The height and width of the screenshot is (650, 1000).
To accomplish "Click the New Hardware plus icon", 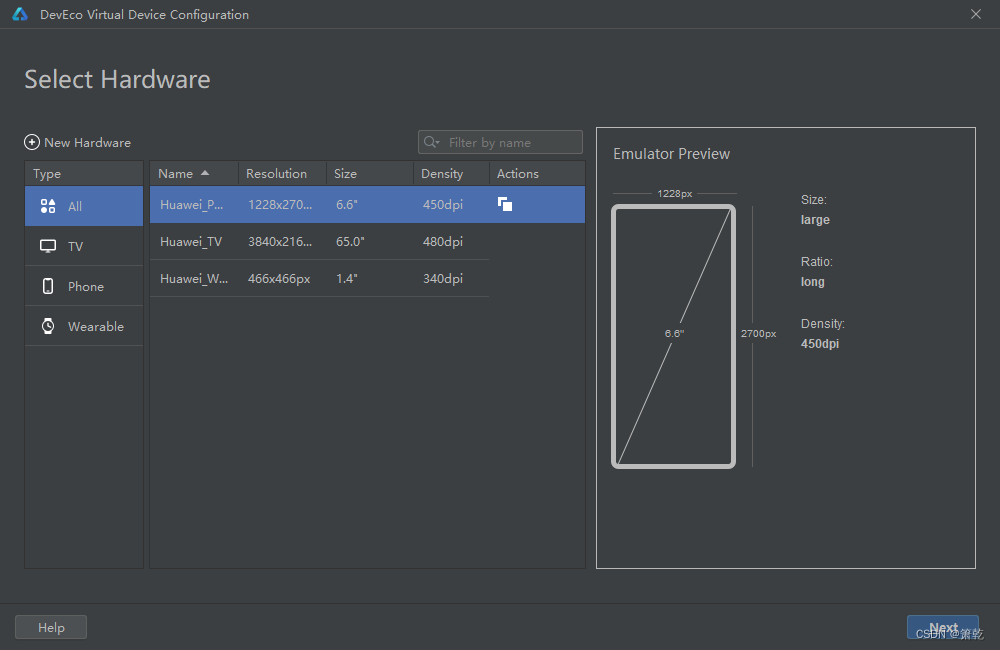I will pyautogui.click(x=32, y=142).
